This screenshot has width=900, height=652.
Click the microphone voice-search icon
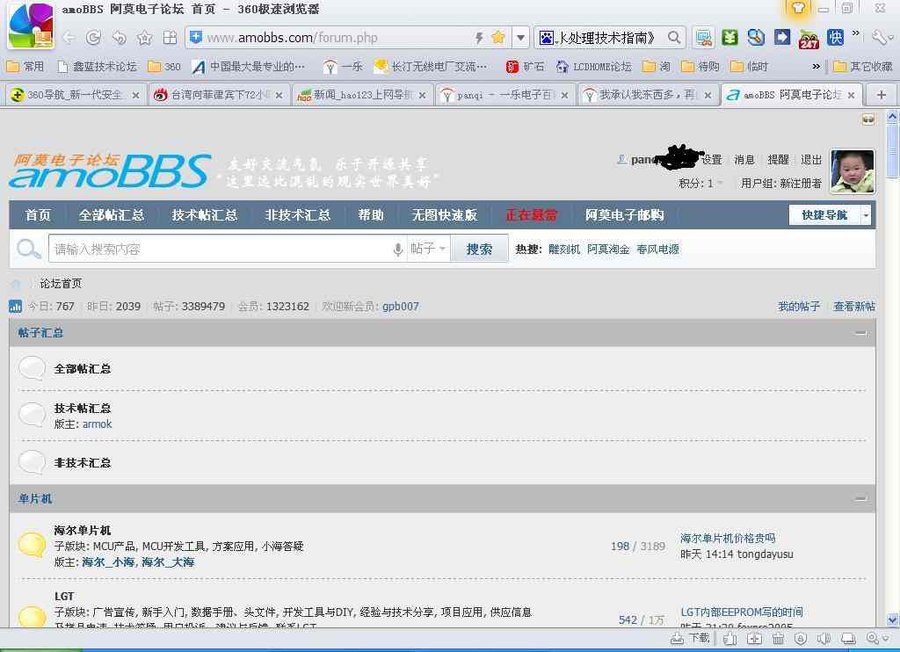tap(397, 249)
